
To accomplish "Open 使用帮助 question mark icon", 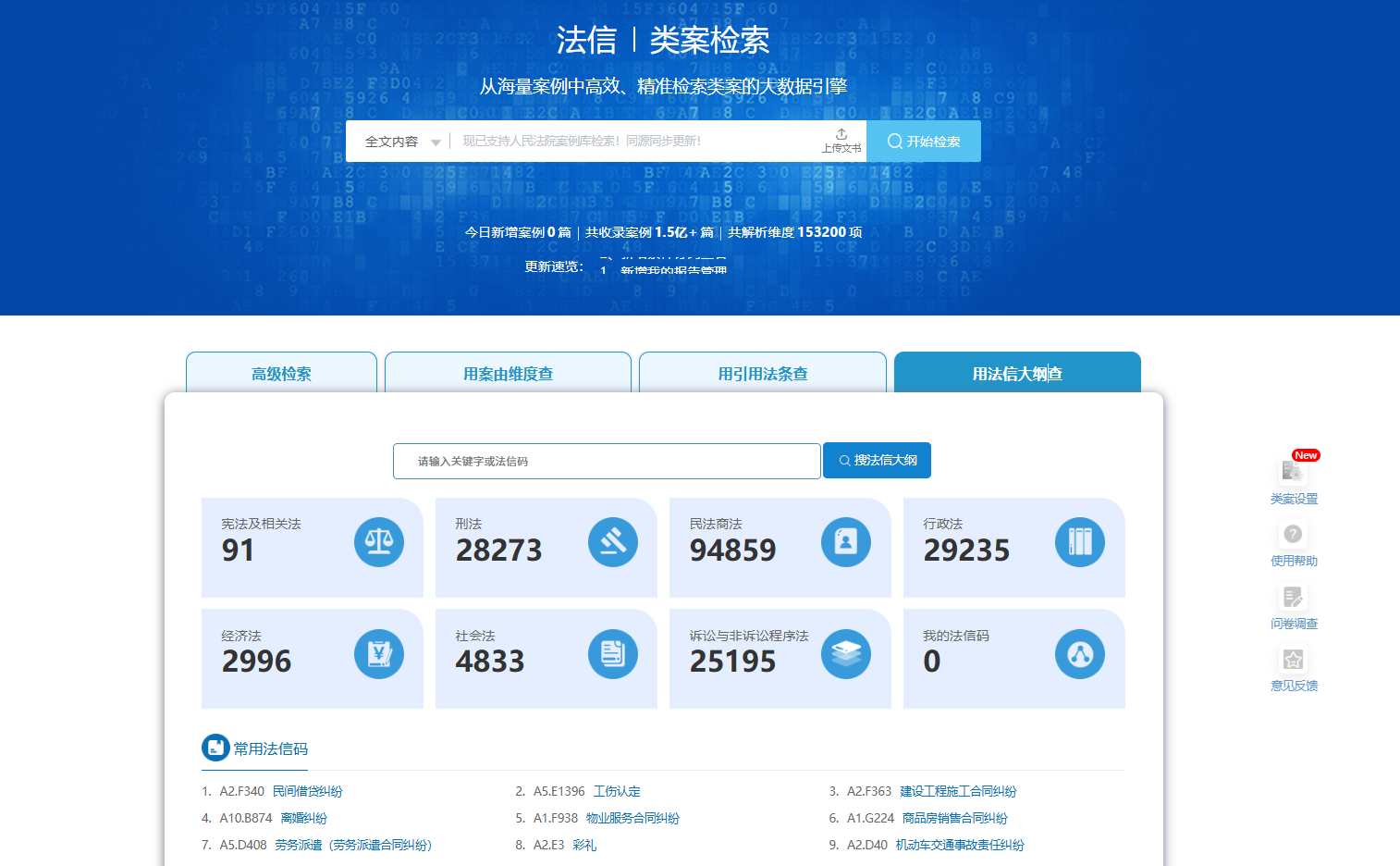I will [1294, 534].
